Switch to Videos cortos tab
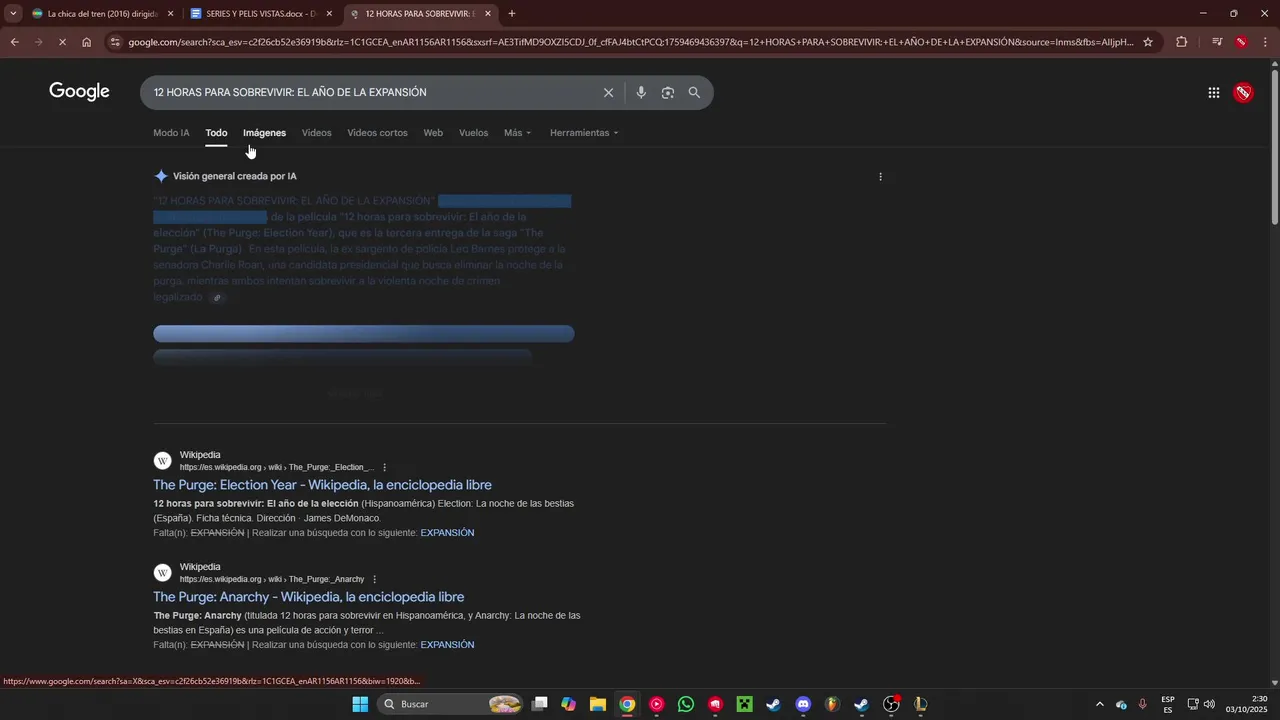Screen dimensions: 1280x720 tap(377, 133)
